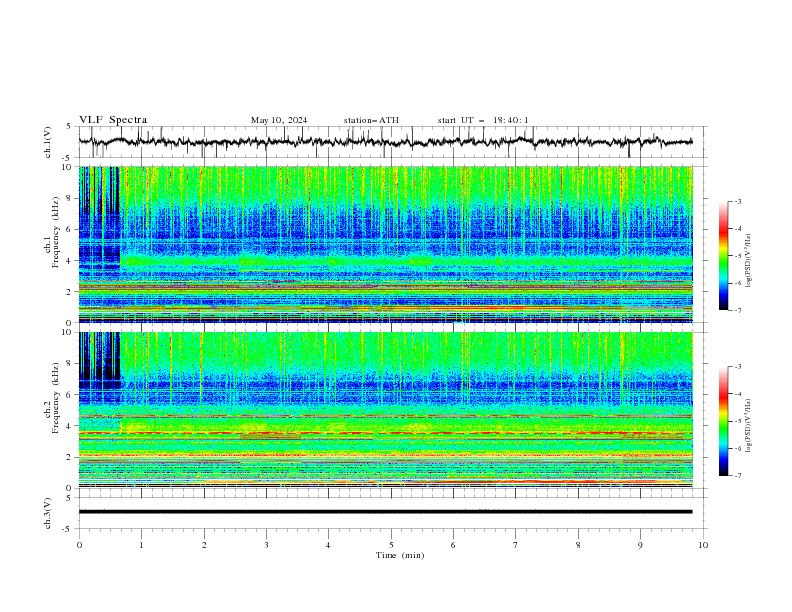This screenshot has height=612, width=792.
Task: Click the 'Time (min)' axis label
Action: (x=400, y=555)
